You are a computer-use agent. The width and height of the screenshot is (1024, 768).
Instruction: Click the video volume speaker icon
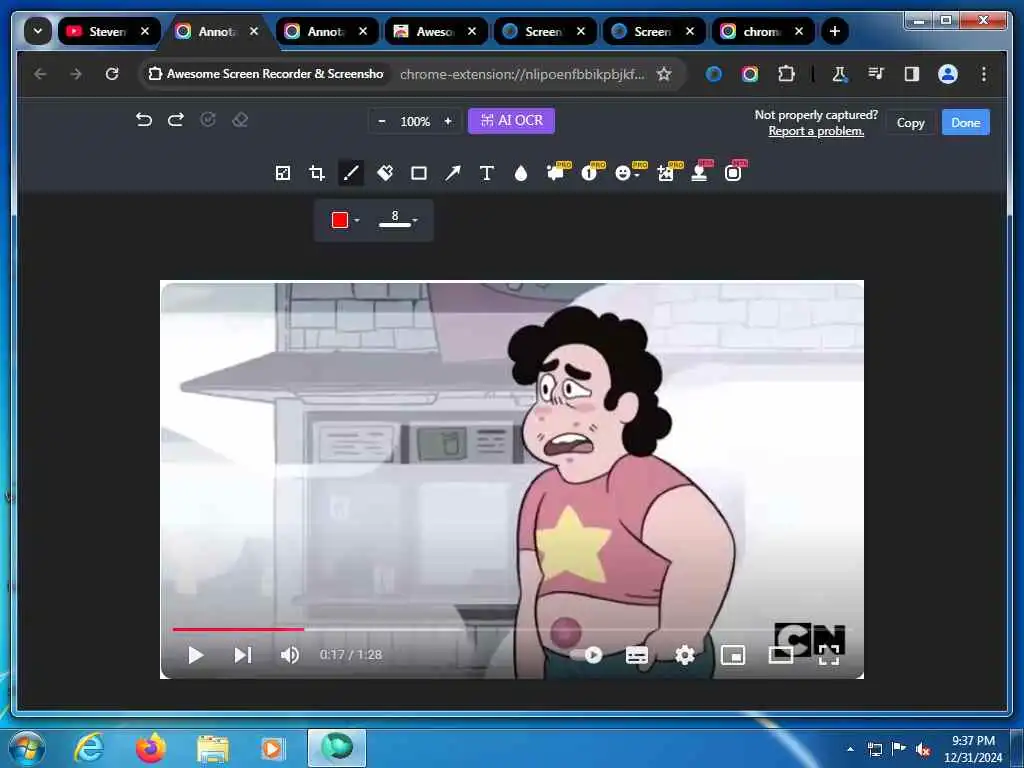point(290,655)
